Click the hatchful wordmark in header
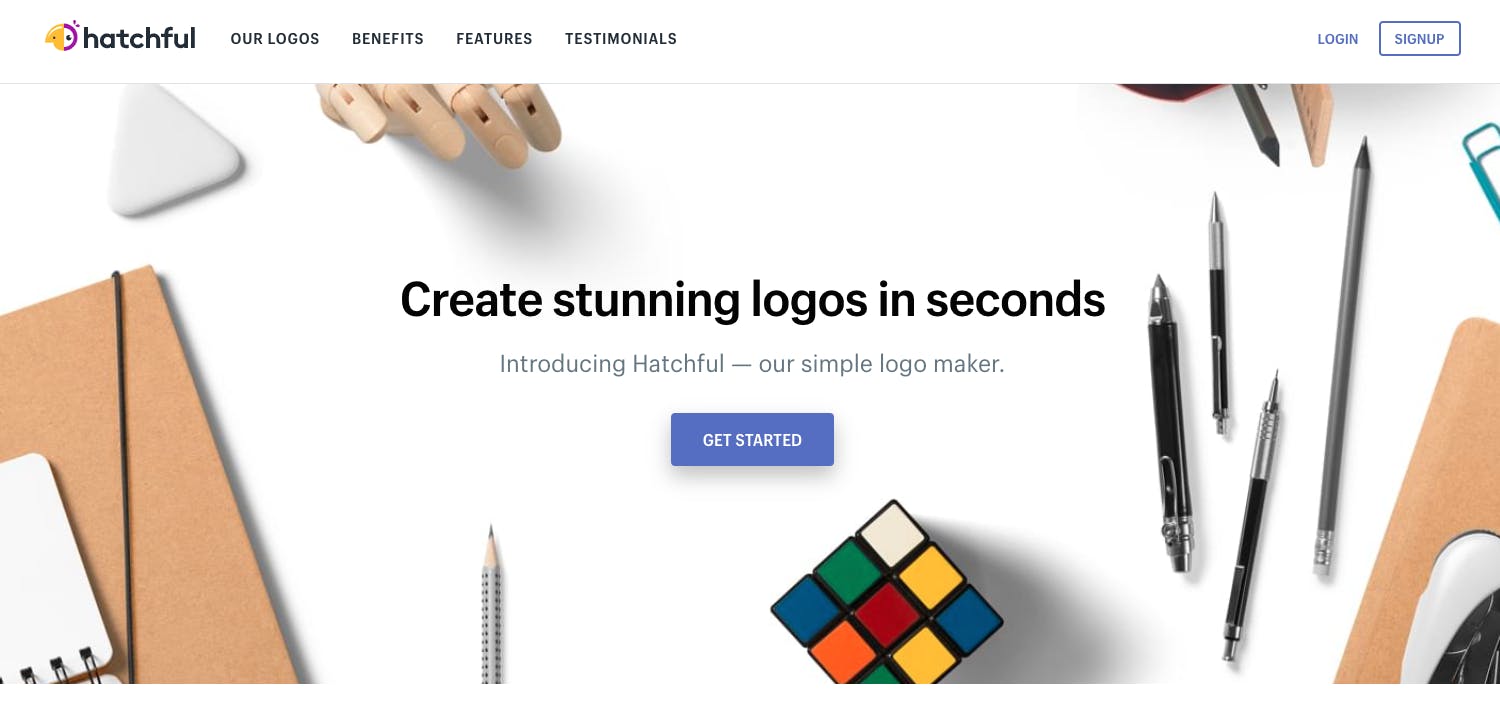 point(139,38)
